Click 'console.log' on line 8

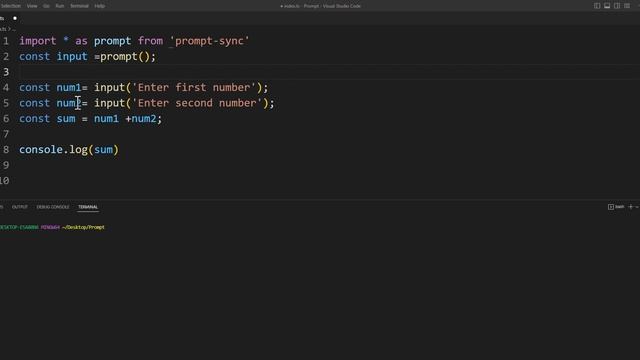[53, 149]
